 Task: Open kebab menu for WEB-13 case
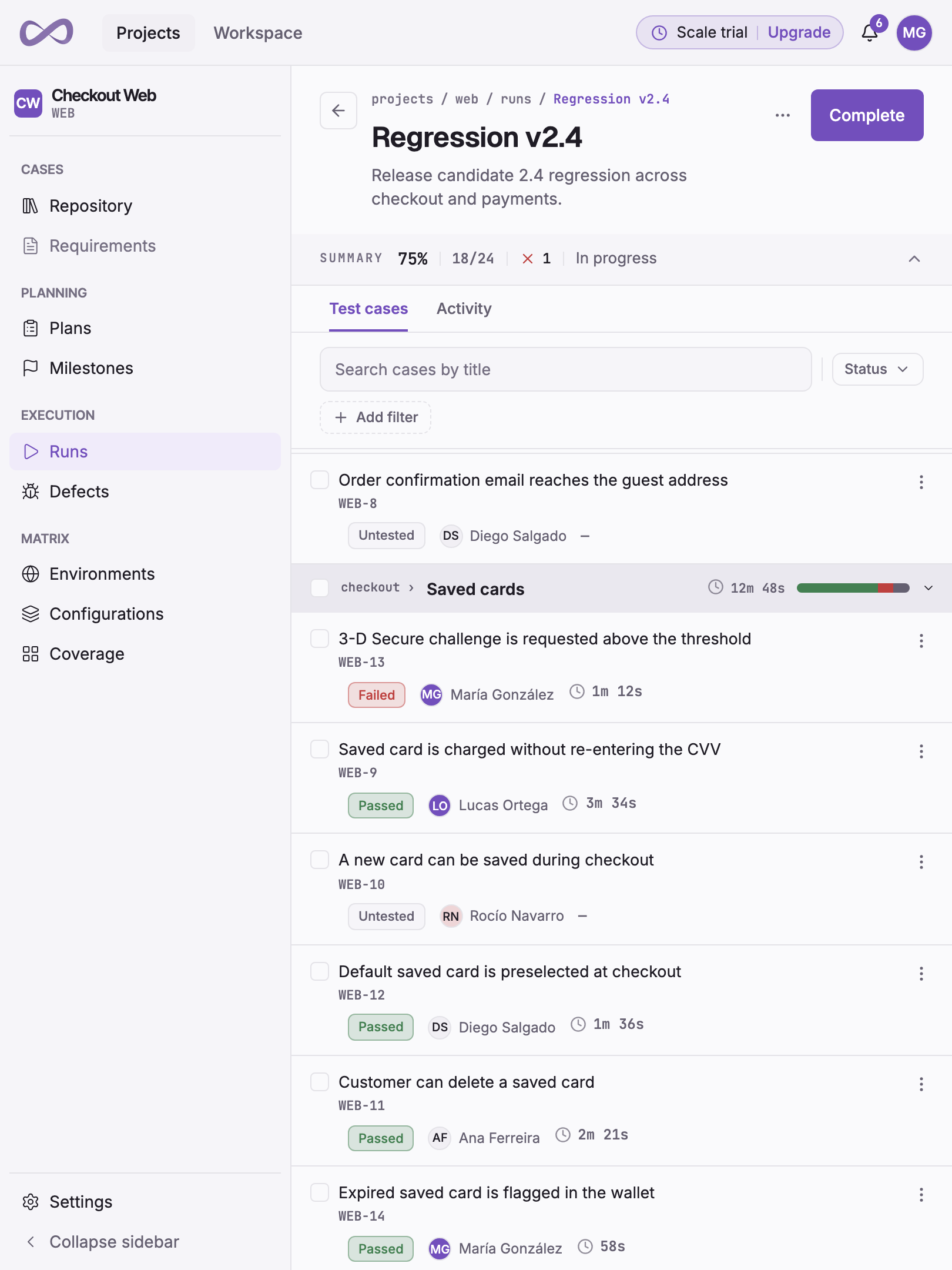(x=921, y=641)
